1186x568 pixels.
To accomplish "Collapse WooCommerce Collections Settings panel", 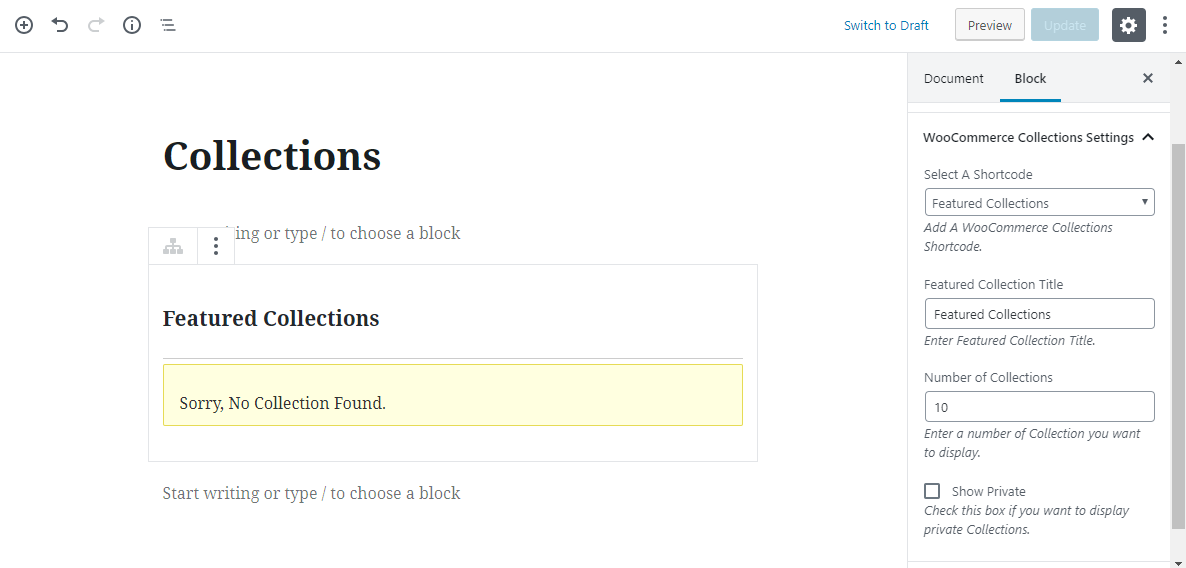I will [1148, 137].
